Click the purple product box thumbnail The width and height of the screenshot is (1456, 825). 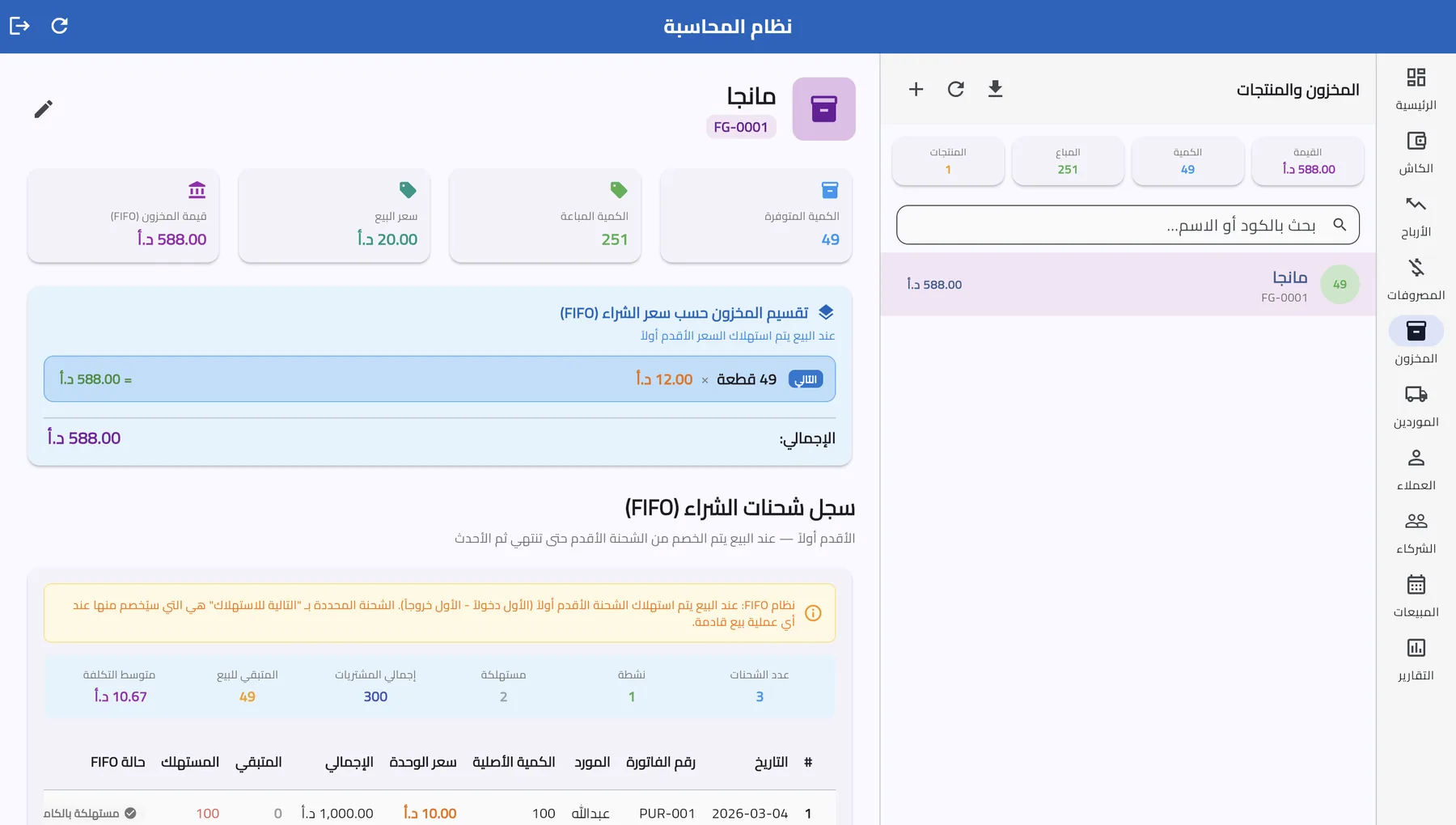(823, 108)
